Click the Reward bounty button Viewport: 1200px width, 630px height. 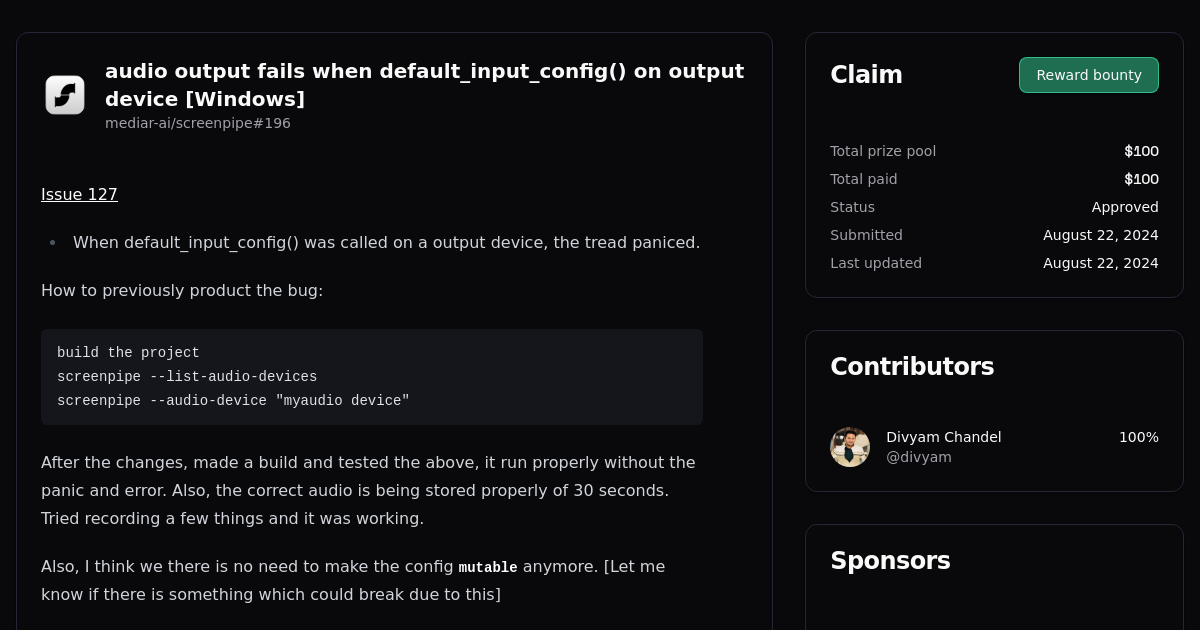(1088, 74)
